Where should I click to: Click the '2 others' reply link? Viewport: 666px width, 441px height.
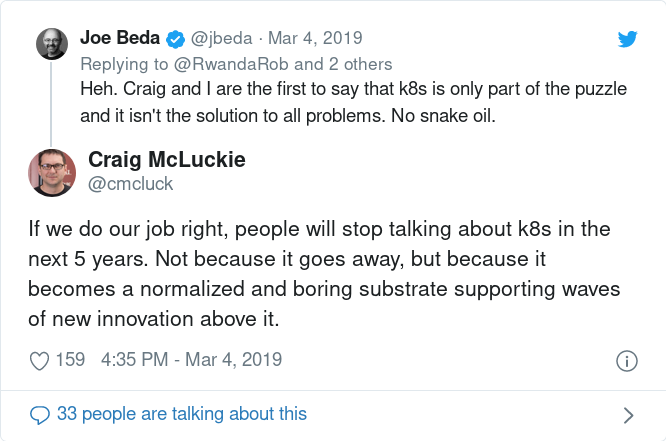click(360, 64)
